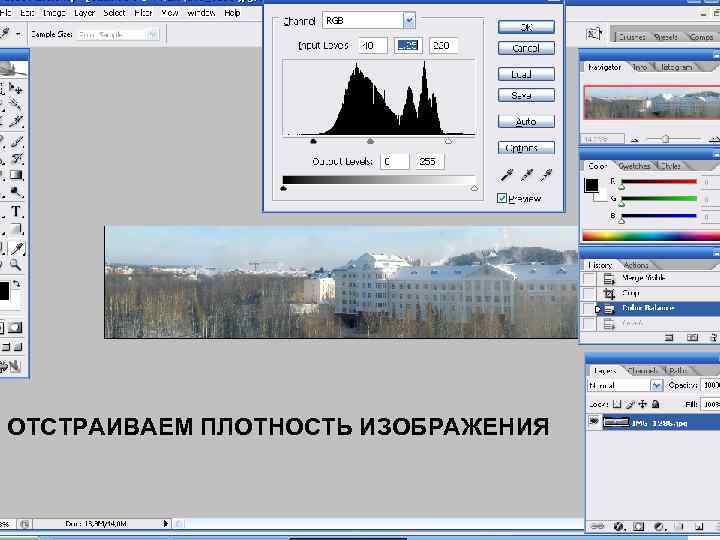Open the Filter menu

point(143,13)
